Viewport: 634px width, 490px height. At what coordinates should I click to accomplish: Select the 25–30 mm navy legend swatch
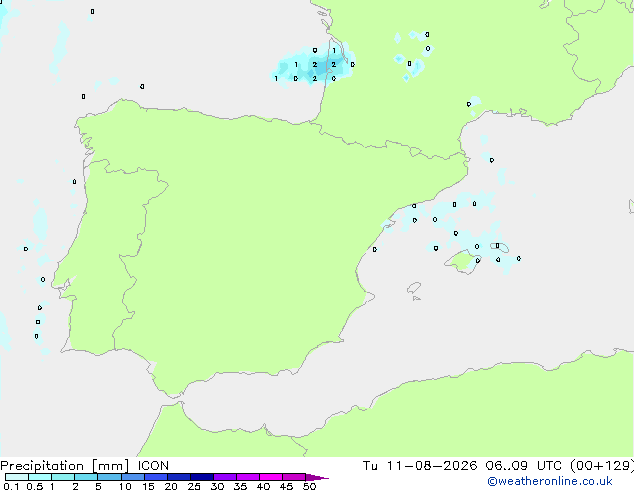202,477
